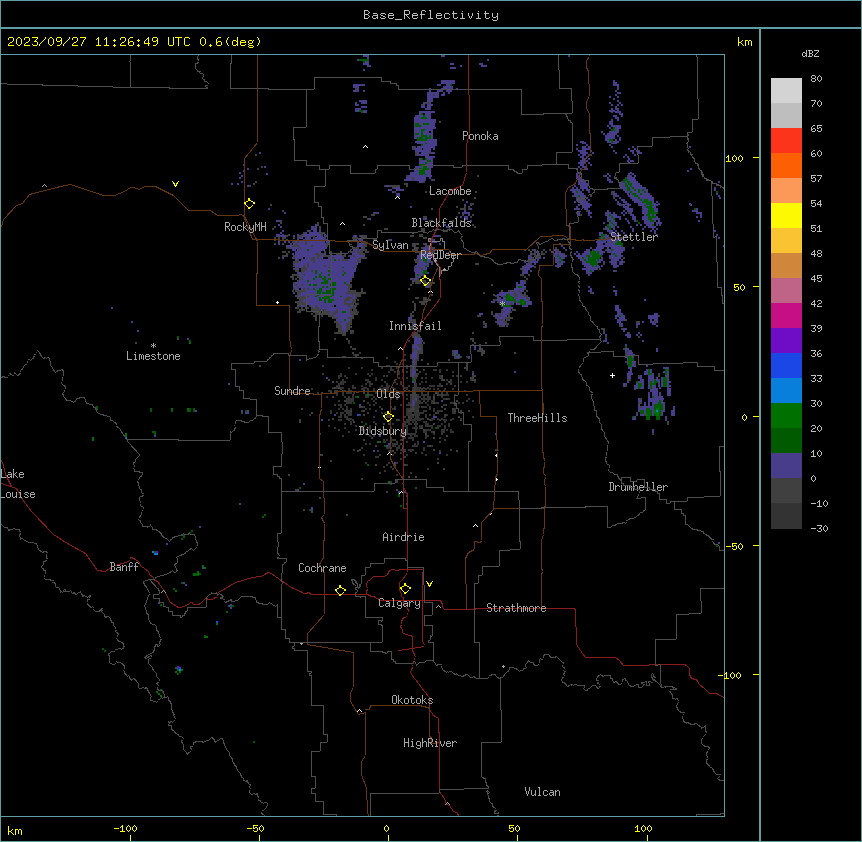862x842 pixels.
Task: Click the Olds town label
Action: point(388,394)
